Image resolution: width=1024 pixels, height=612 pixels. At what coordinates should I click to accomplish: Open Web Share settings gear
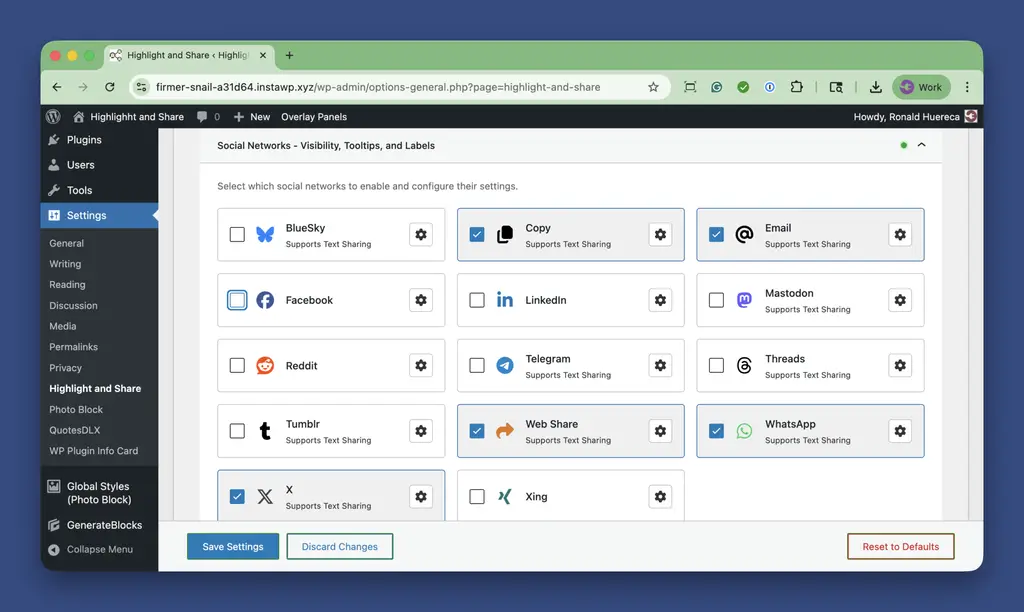660,431
